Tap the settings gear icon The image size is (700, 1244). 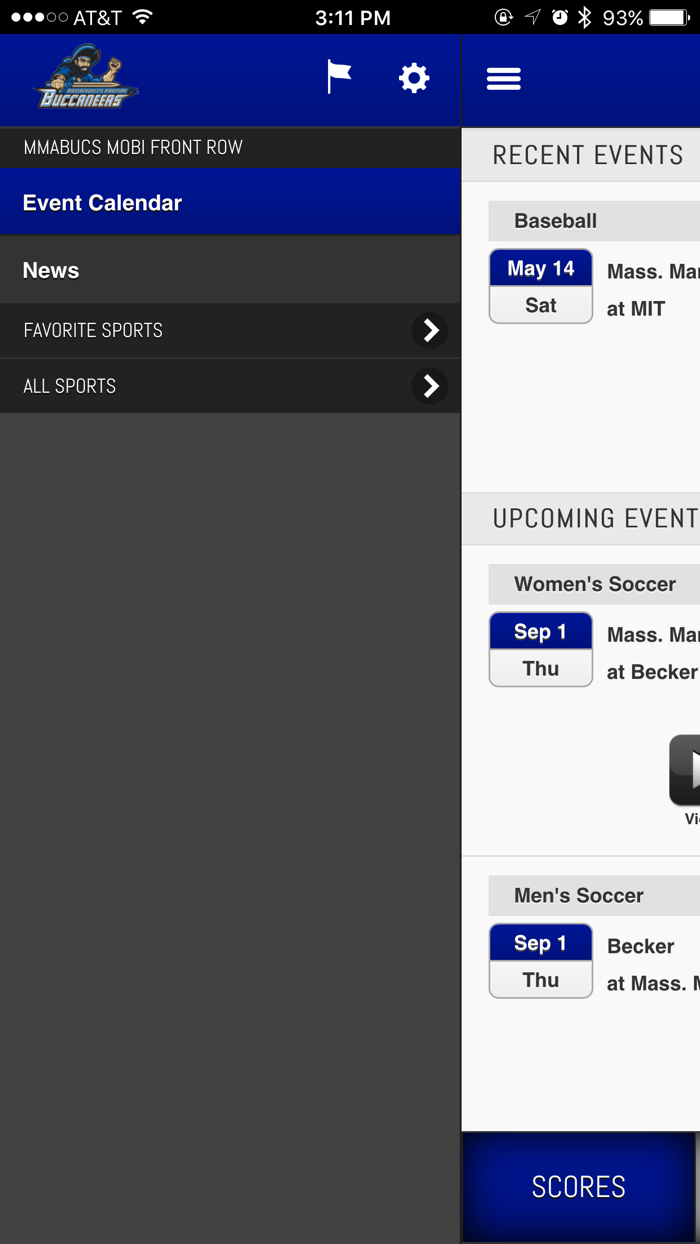click(413, 77)
